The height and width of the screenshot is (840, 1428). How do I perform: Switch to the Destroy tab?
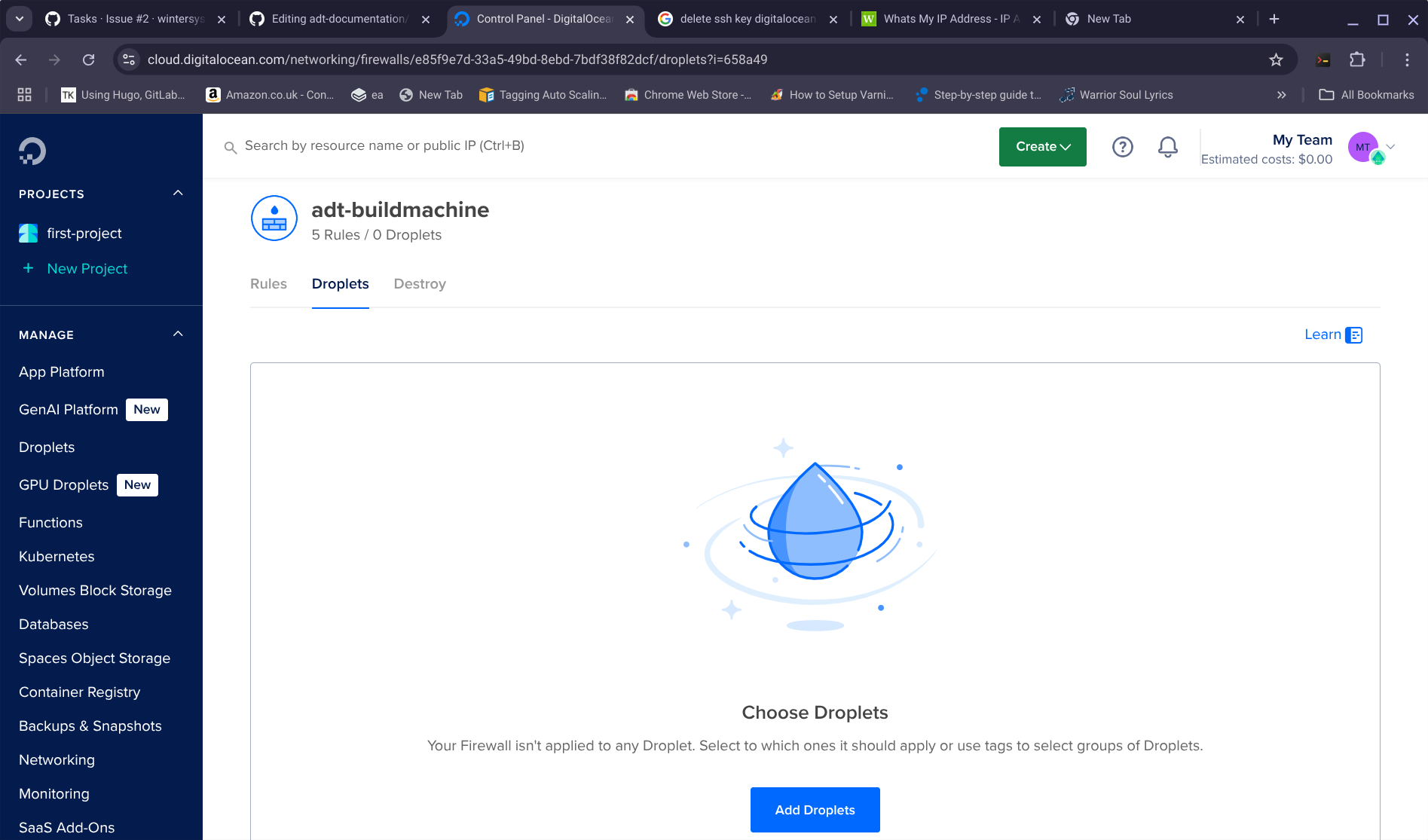pyautogui.click(x=420, y=284)
